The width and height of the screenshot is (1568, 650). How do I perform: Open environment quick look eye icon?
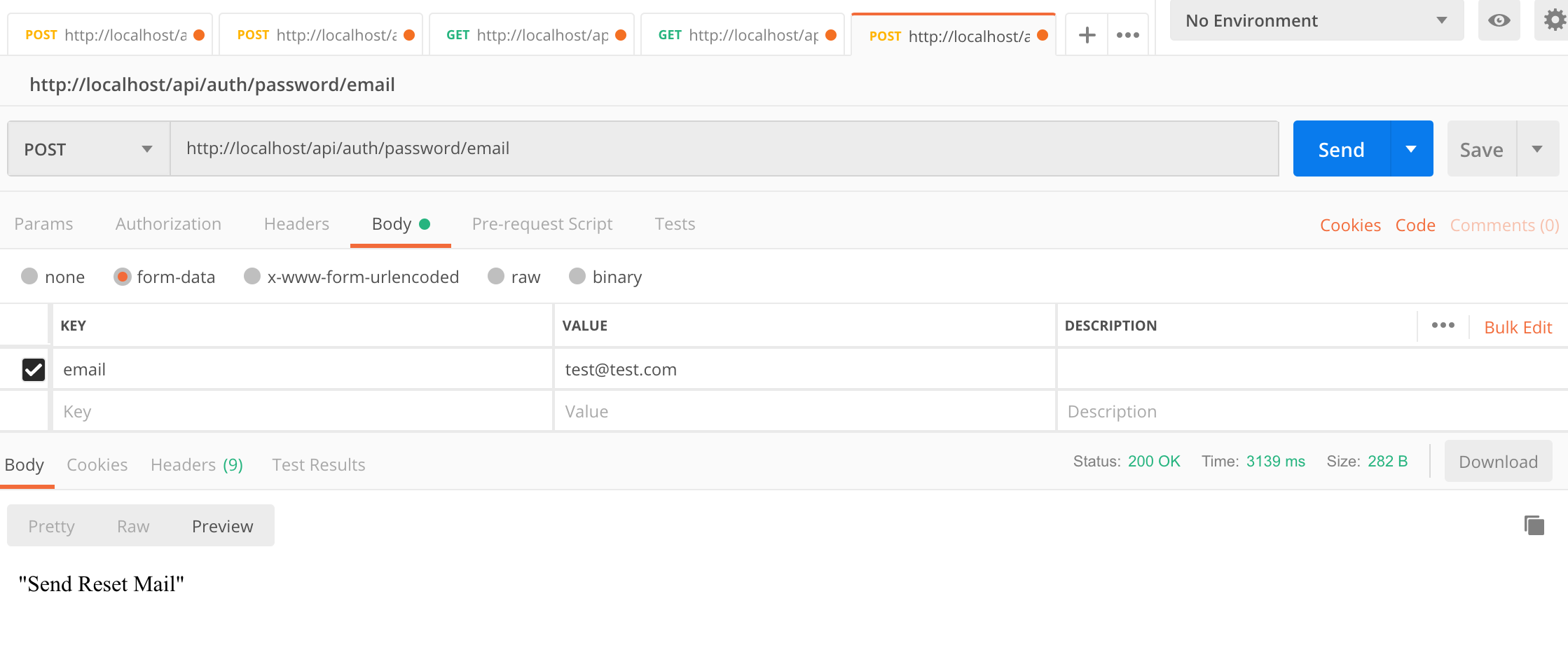[1499, 21]
